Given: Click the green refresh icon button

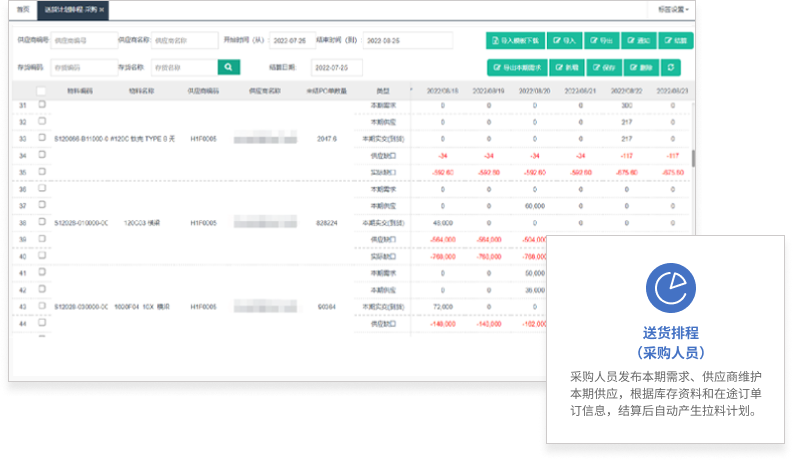Looking at the screenshot, I should (x=672, y=67).
